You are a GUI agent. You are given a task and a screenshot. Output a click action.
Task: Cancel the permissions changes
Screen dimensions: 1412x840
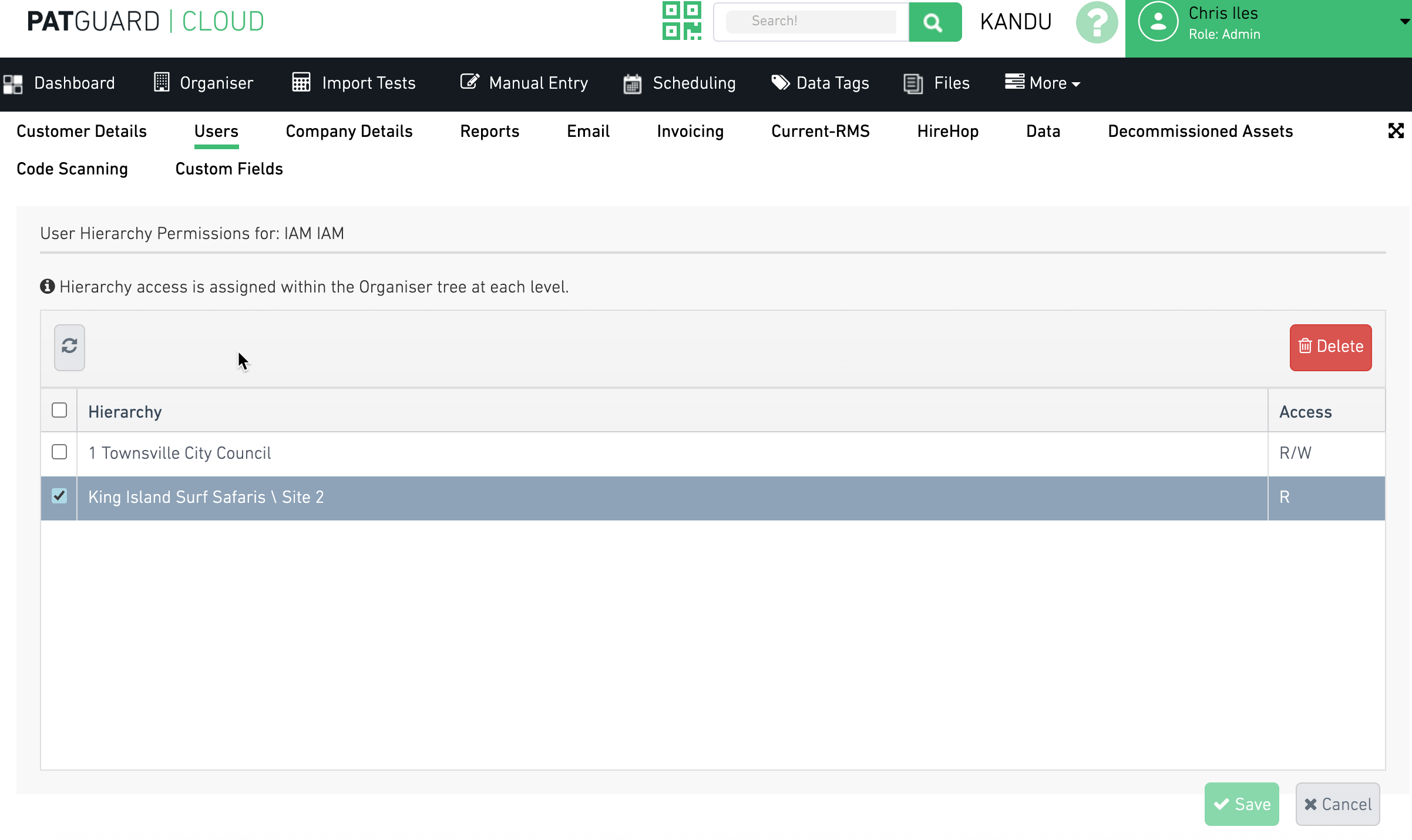coord(1337,804)
